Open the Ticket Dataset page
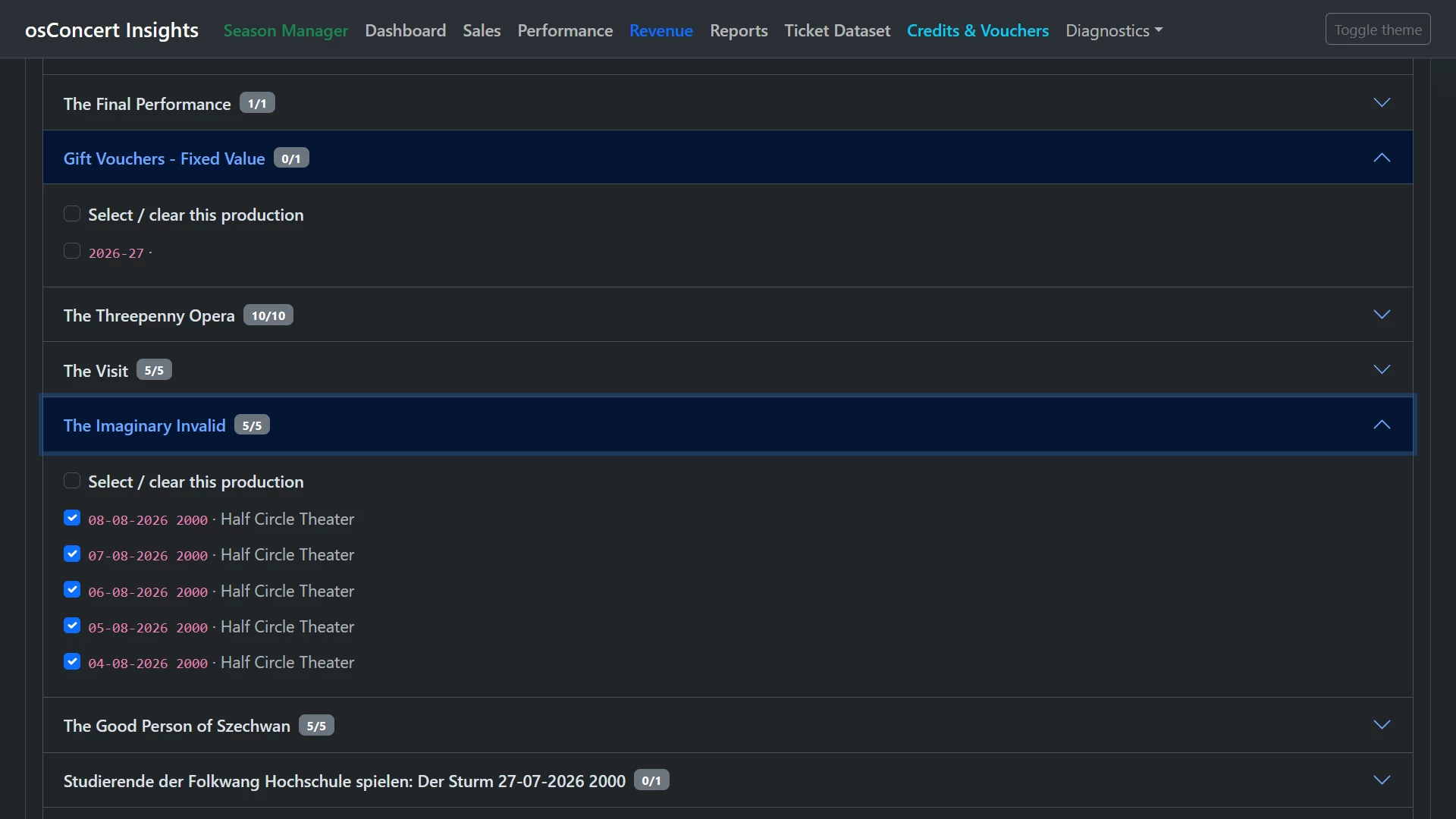This screenshot has width=1456, height=819. click(x=837, y=30)
